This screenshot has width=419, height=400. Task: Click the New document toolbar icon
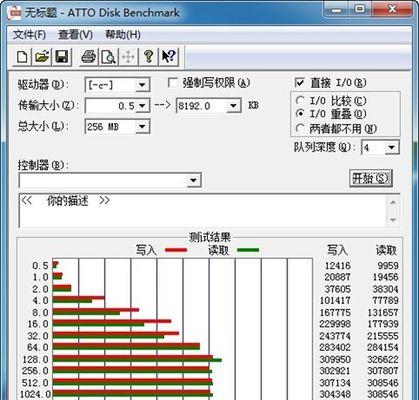(22, 56)
